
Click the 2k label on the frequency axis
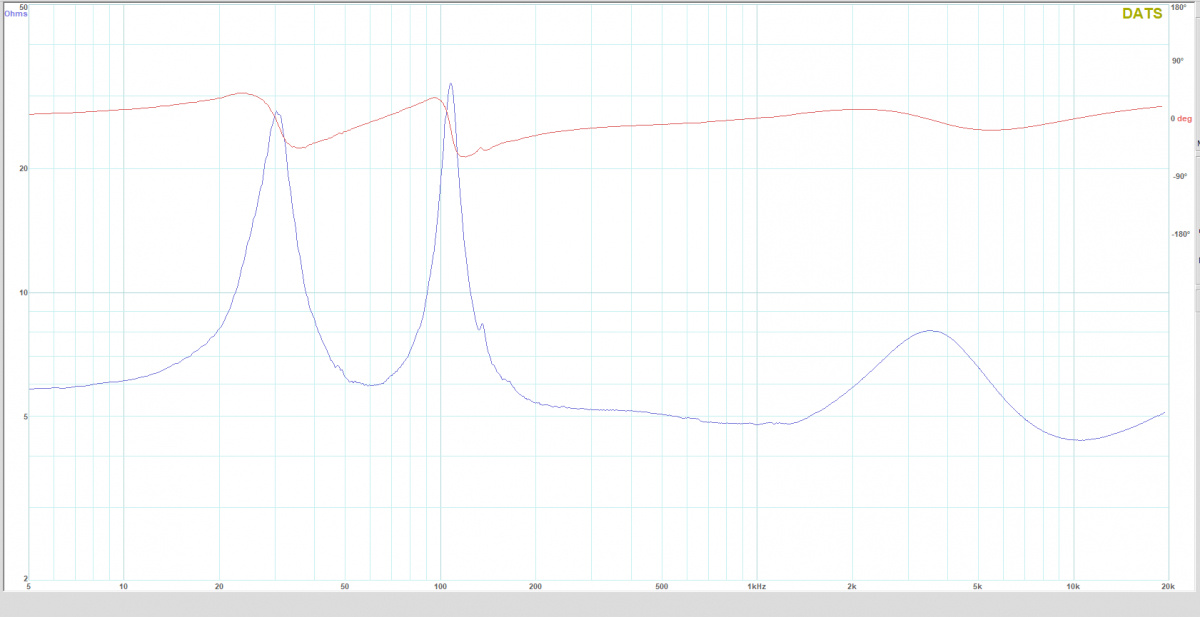click(852, 585)
